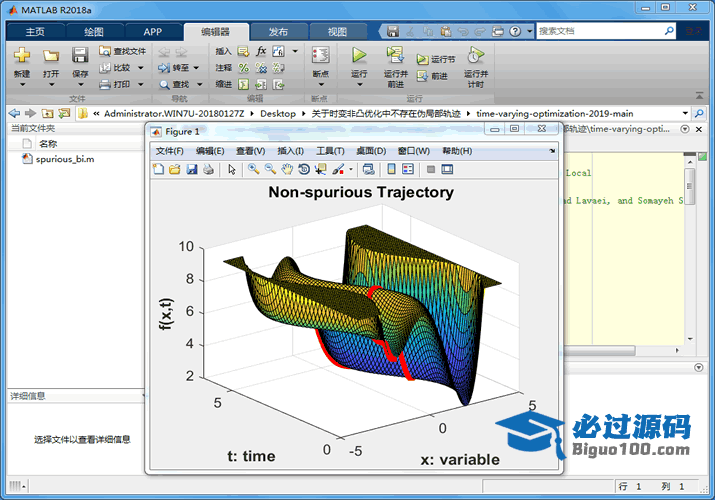715x500 pixels.
Task: Open the brush color dropdown arrow
Action: 351,170
